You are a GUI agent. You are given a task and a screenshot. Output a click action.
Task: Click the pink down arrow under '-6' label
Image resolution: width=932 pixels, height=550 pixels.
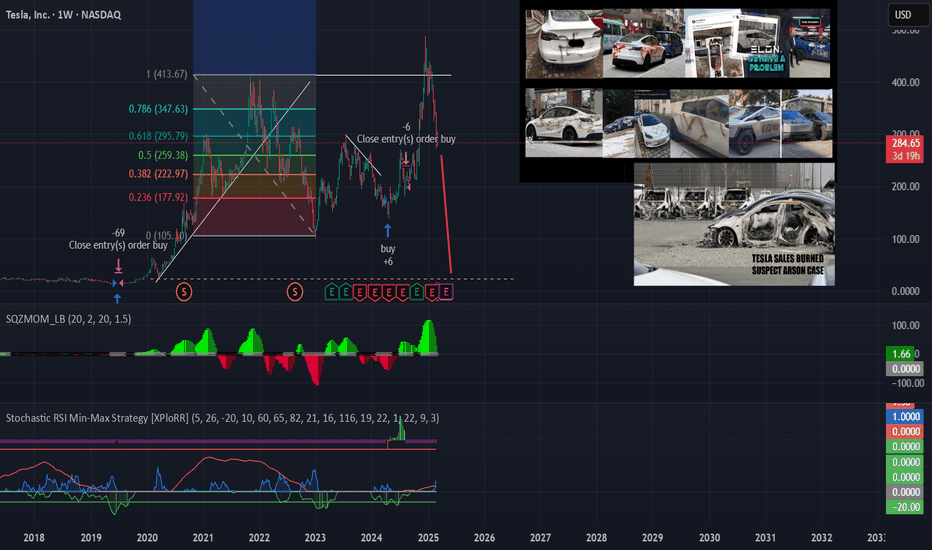(407, 159)
